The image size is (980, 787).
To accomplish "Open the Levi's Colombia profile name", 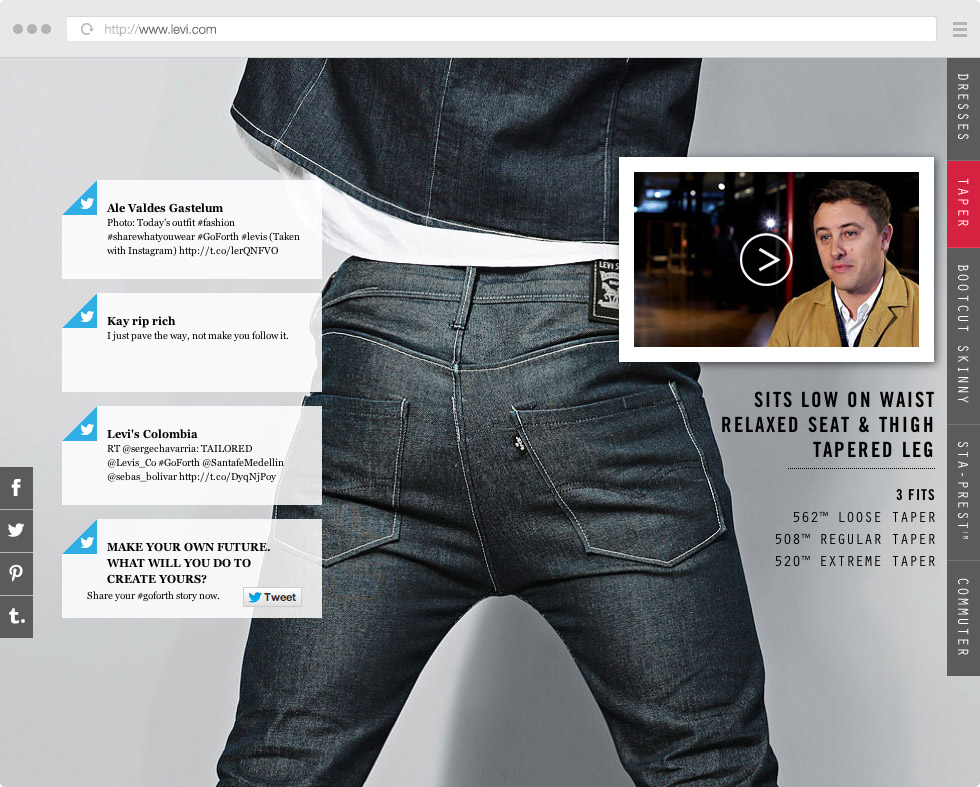I will click(x=152, y=434).
